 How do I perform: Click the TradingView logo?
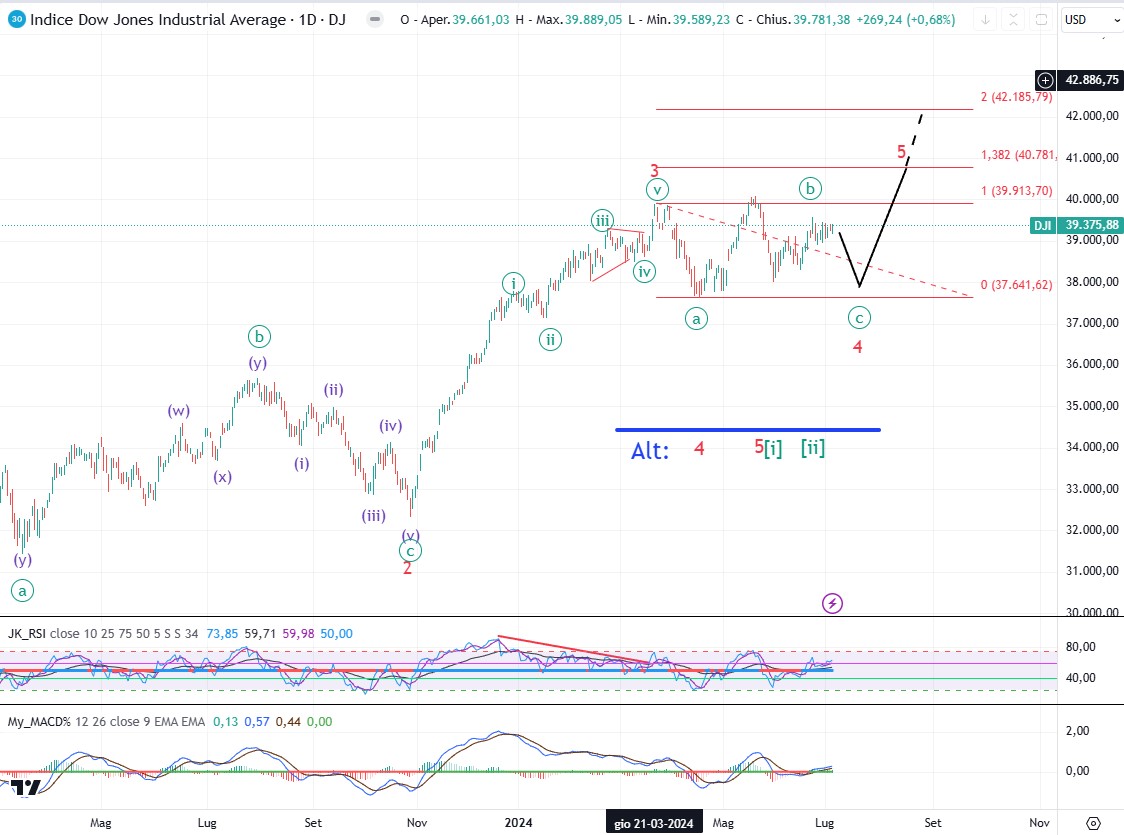[x=25, y=788]
